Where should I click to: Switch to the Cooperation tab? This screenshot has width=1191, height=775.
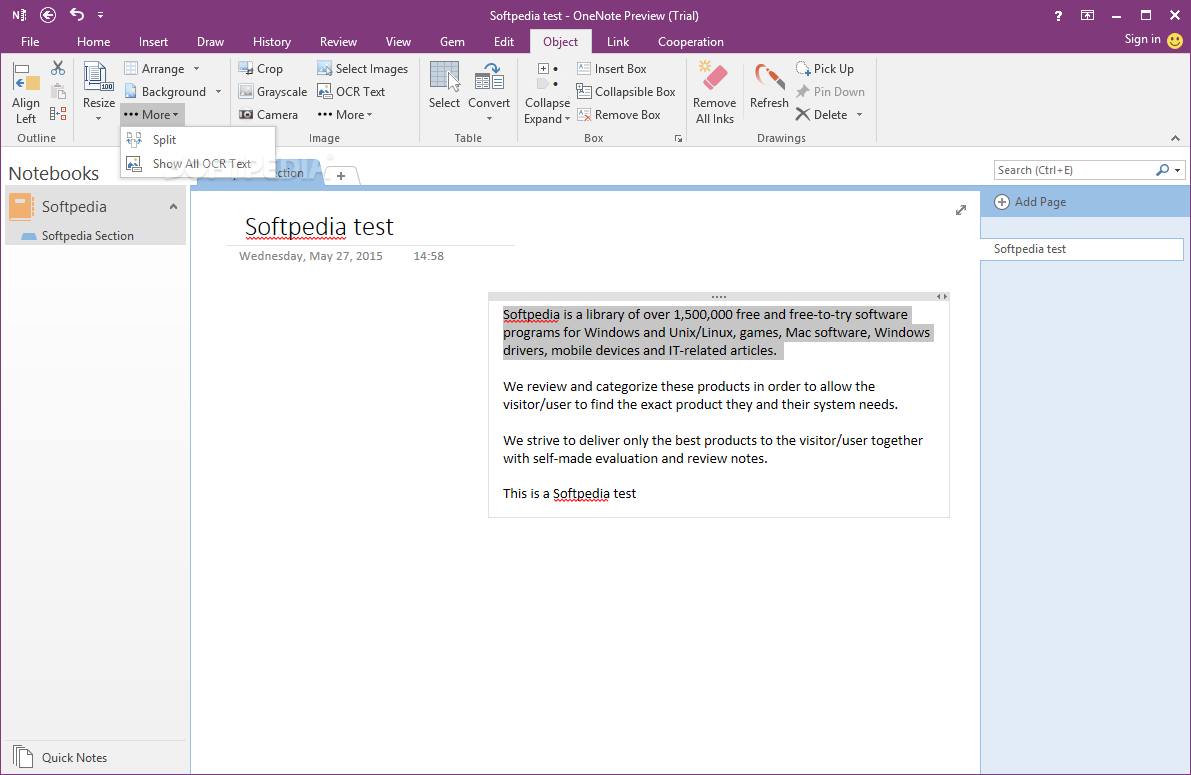pyautogui.click(x=690, y=42)
